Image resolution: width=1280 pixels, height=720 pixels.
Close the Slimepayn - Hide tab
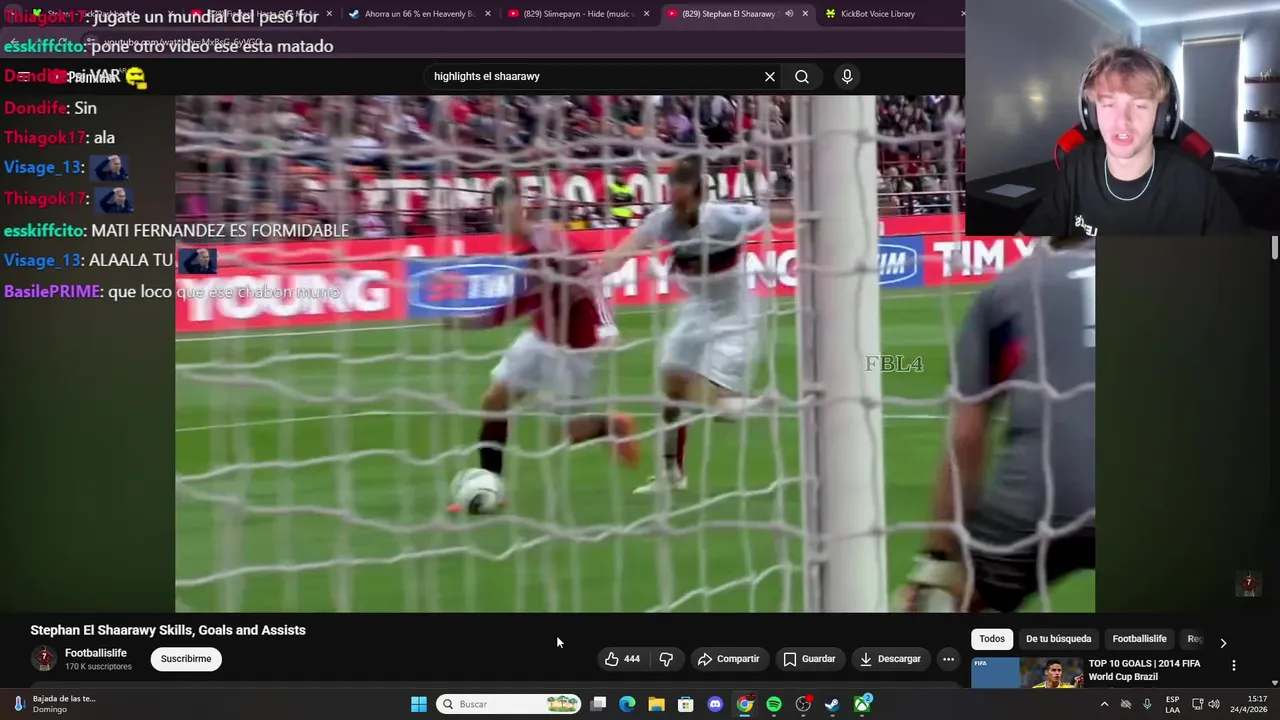coord(647,14)
